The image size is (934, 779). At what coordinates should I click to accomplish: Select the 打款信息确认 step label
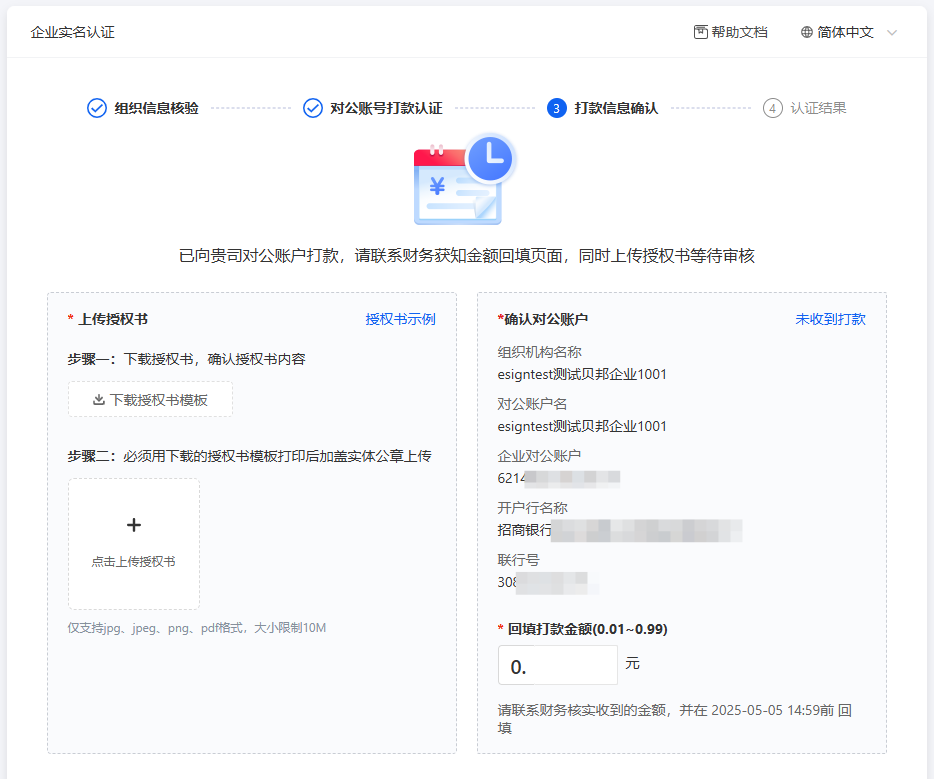[x=616, y=108]
